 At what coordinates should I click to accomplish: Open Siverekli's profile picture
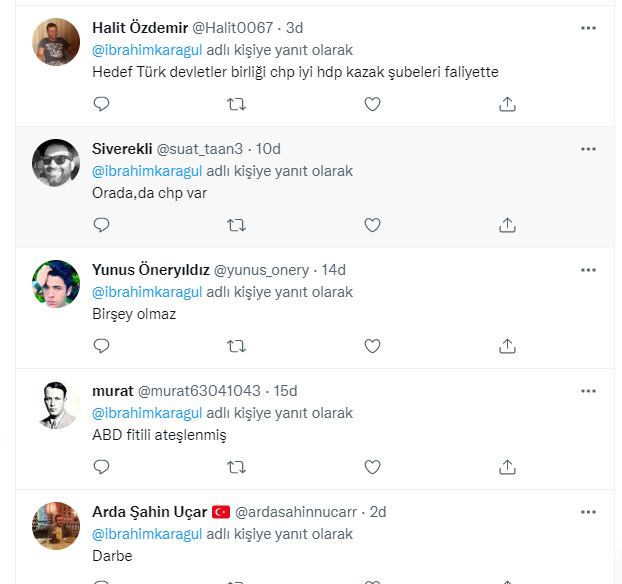click(56, 163)
